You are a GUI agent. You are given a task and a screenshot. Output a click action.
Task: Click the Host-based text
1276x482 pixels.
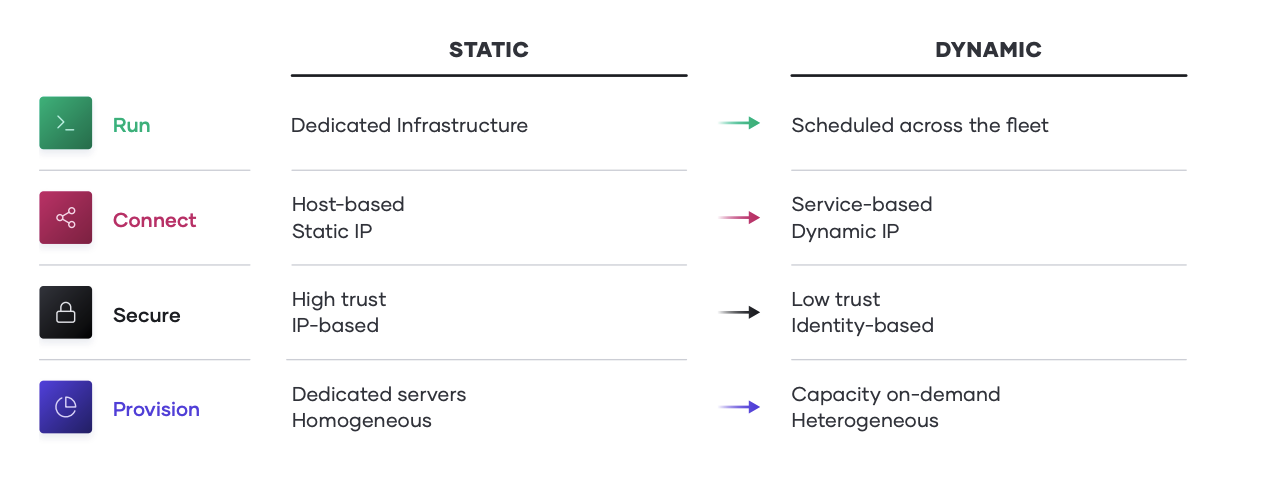click(x=348, y=204)
